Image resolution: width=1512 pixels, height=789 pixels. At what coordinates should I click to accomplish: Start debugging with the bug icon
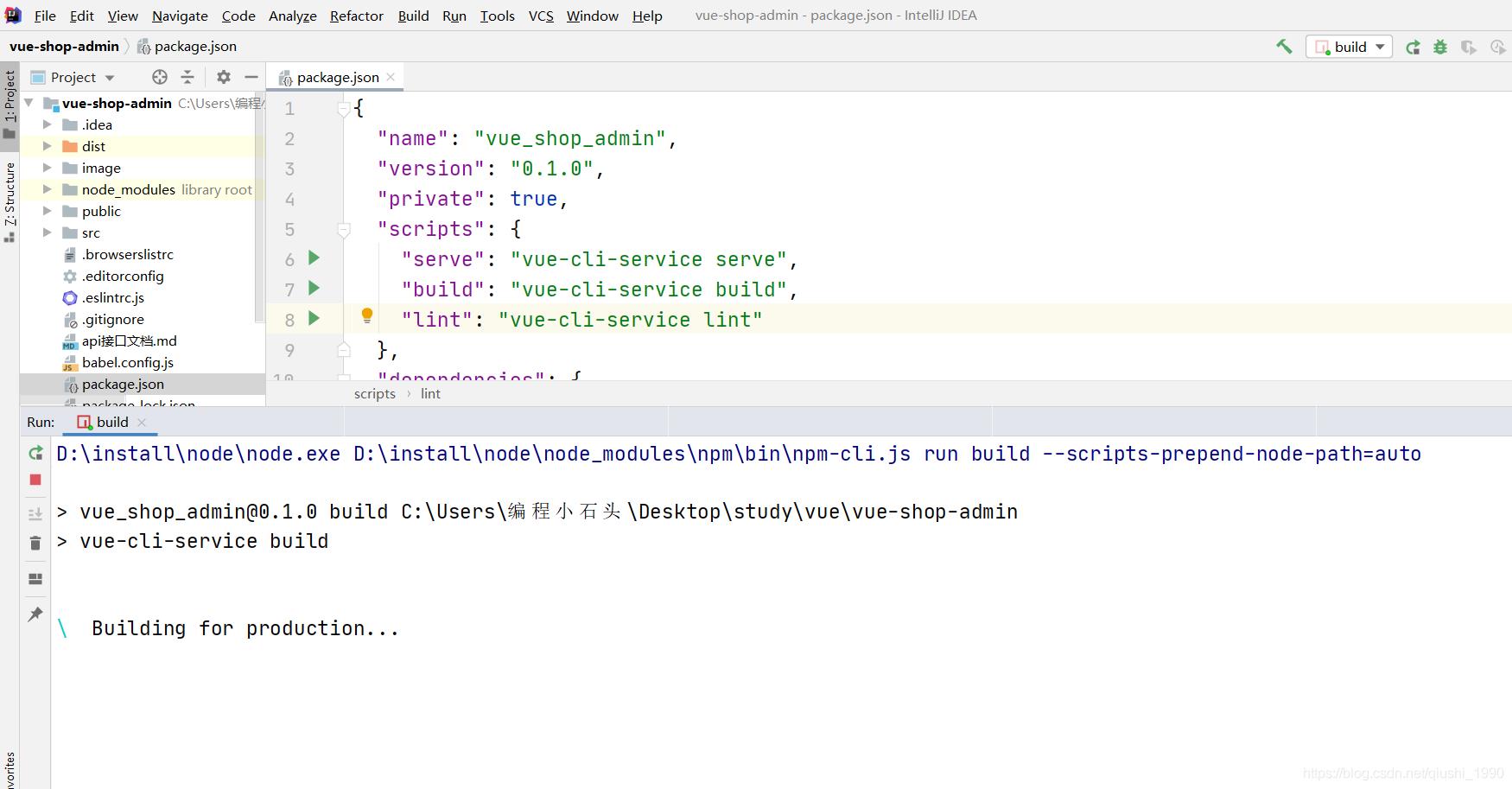1440,48
